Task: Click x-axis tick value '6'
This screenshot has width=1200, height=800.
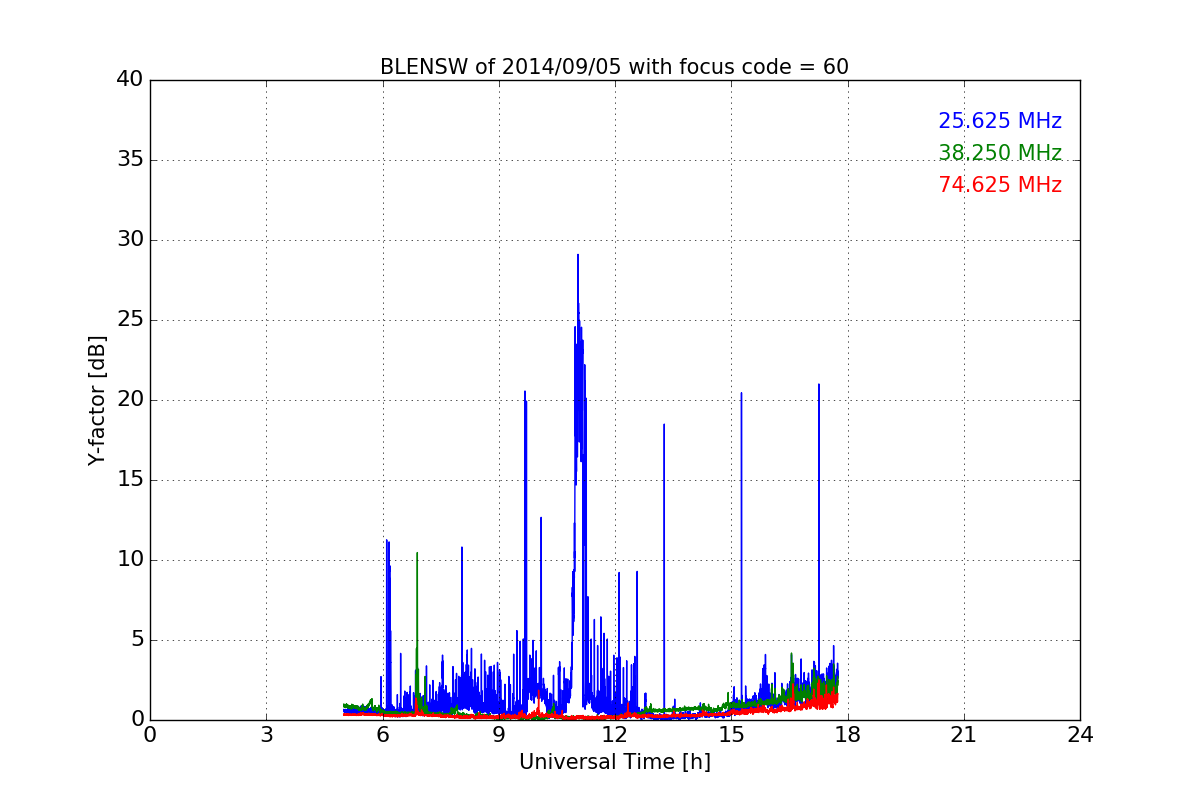Action: pyautogui.click(x=382, y=735)
